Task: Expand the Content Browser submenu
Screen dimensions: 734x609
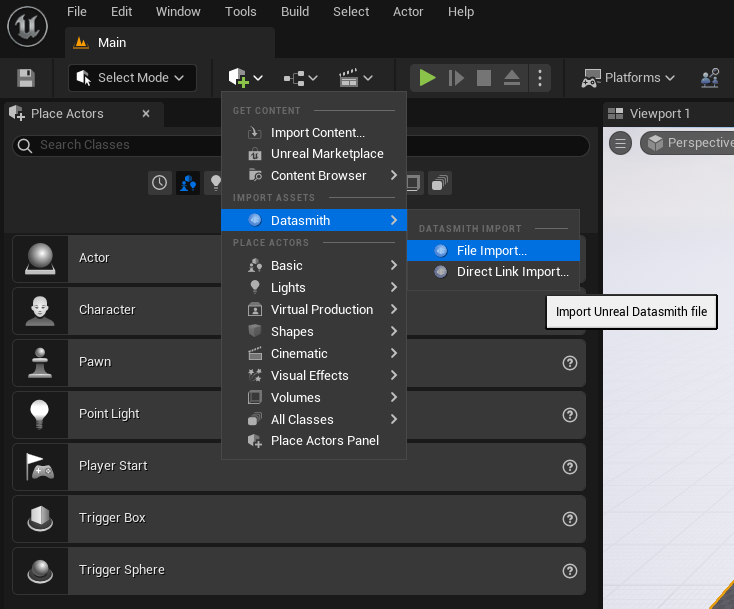Action: coord(314,176)
